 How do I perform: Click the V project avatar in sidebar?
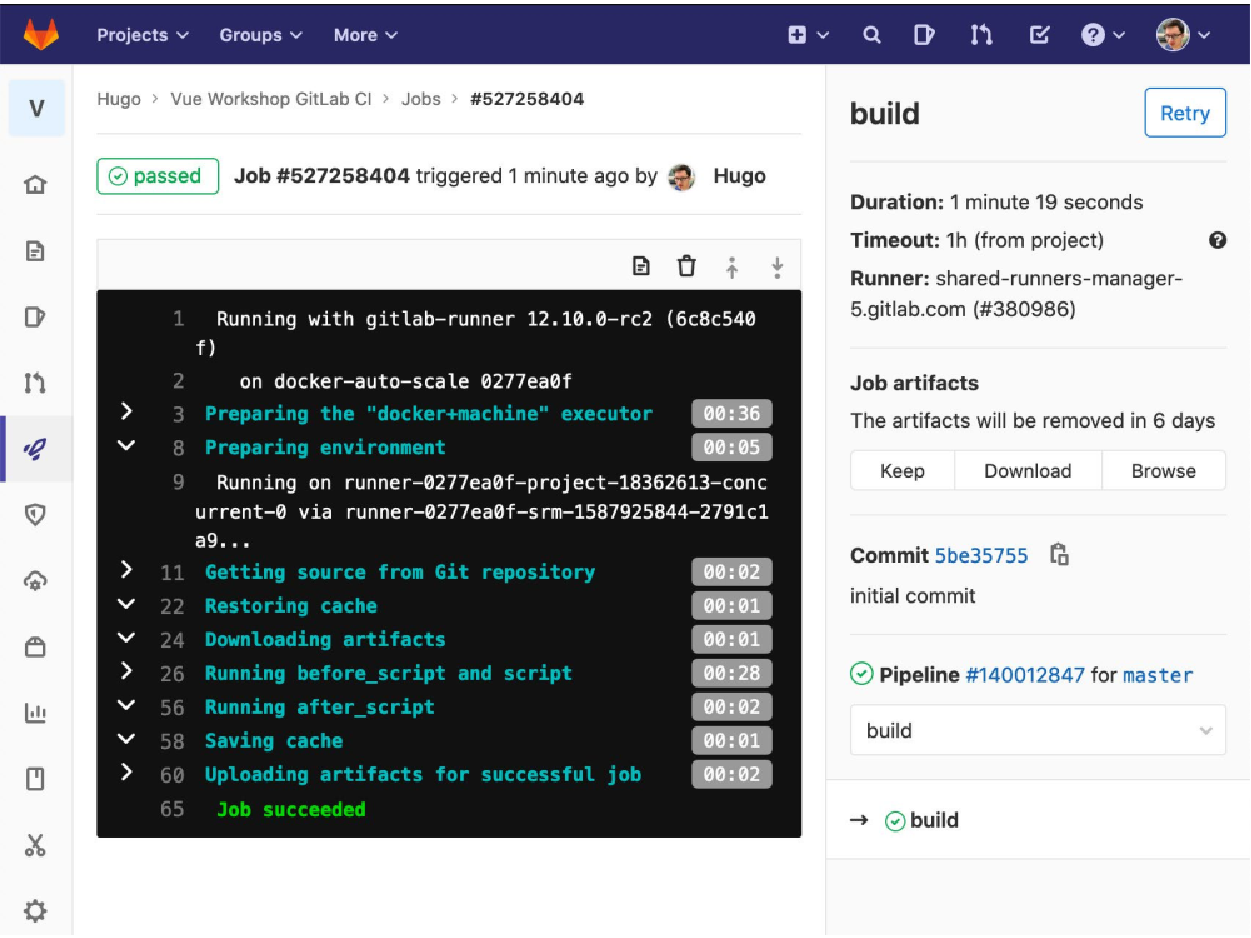coord(37,108)
